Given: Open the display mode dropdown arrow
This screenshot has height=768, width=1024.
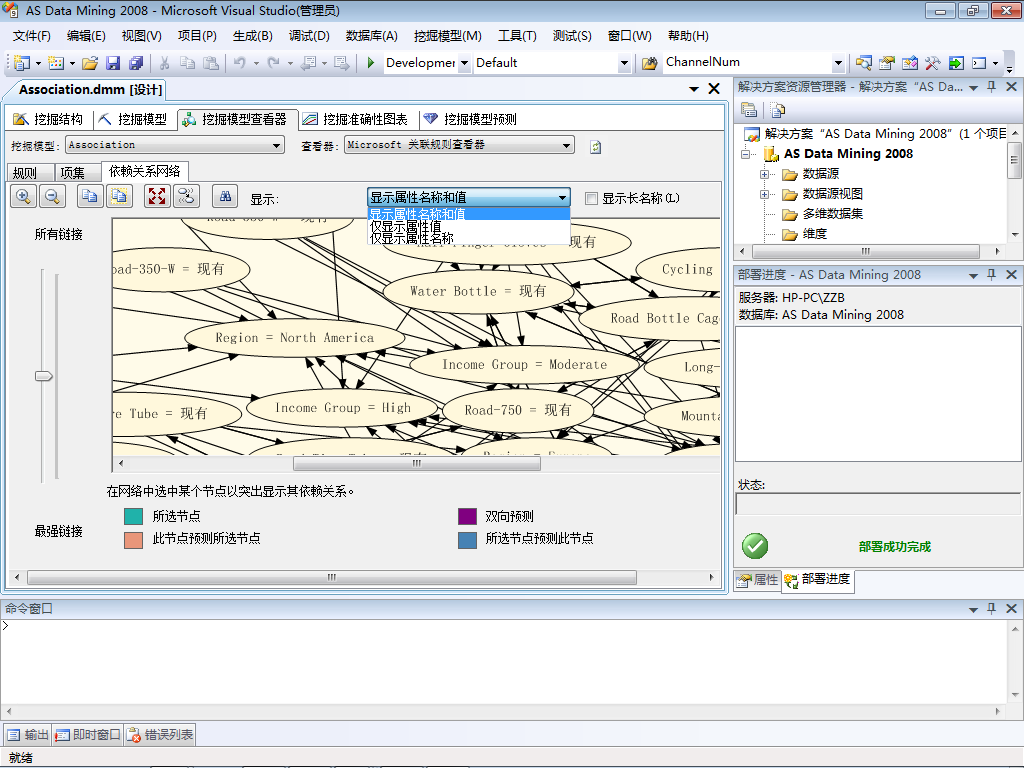Looking at the screenshot, I should pyautogui.click(x=562, y=197).
